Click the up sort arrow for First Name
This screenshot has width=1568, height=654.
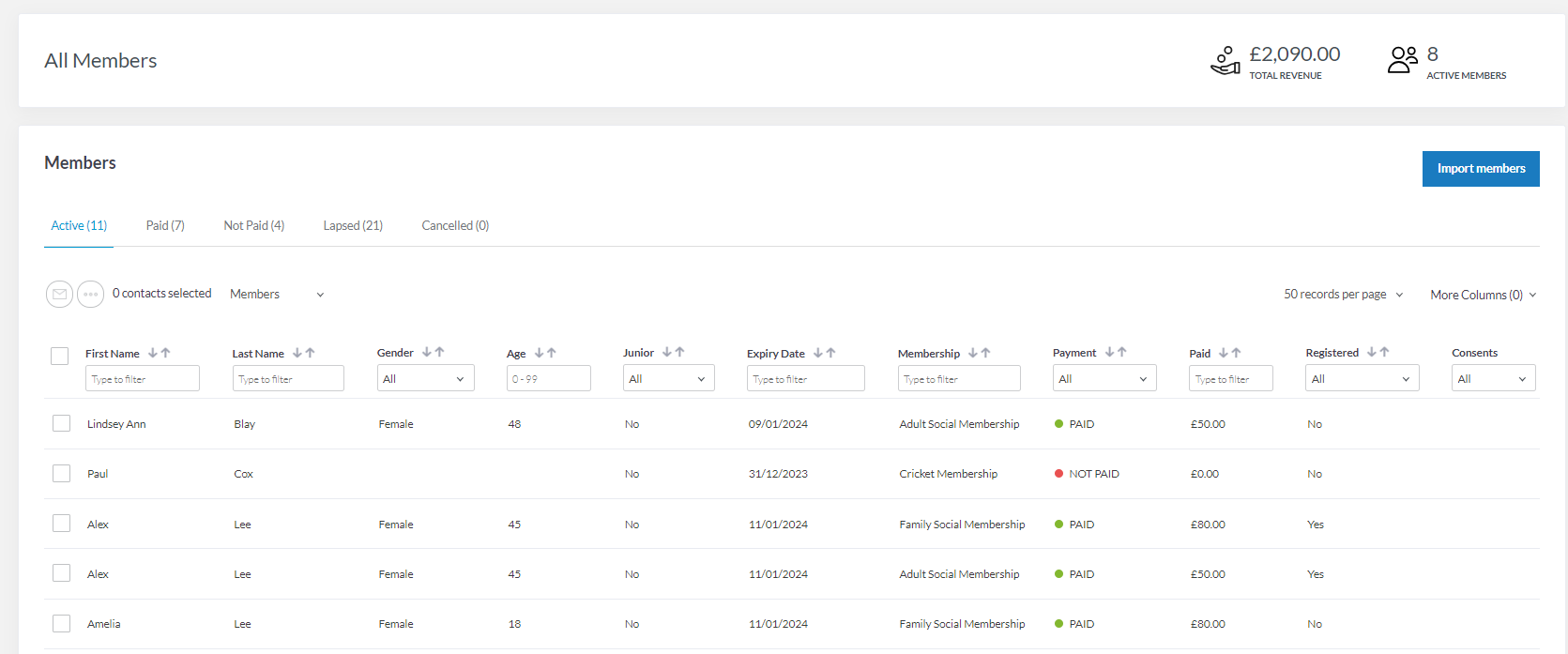click(165, 353)
